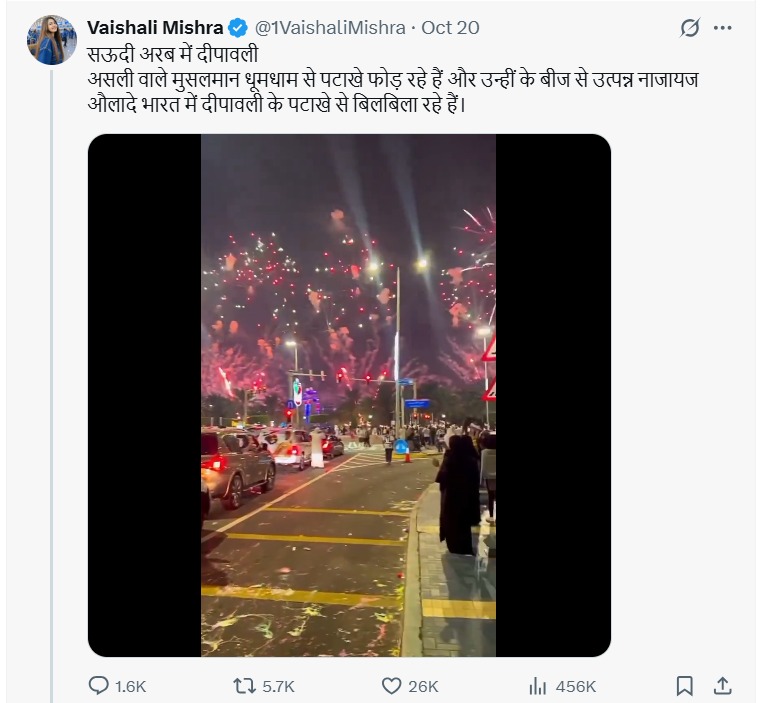Click the 1.6K reply count
The image size is (772, 703).
click(x=132, y=686)
